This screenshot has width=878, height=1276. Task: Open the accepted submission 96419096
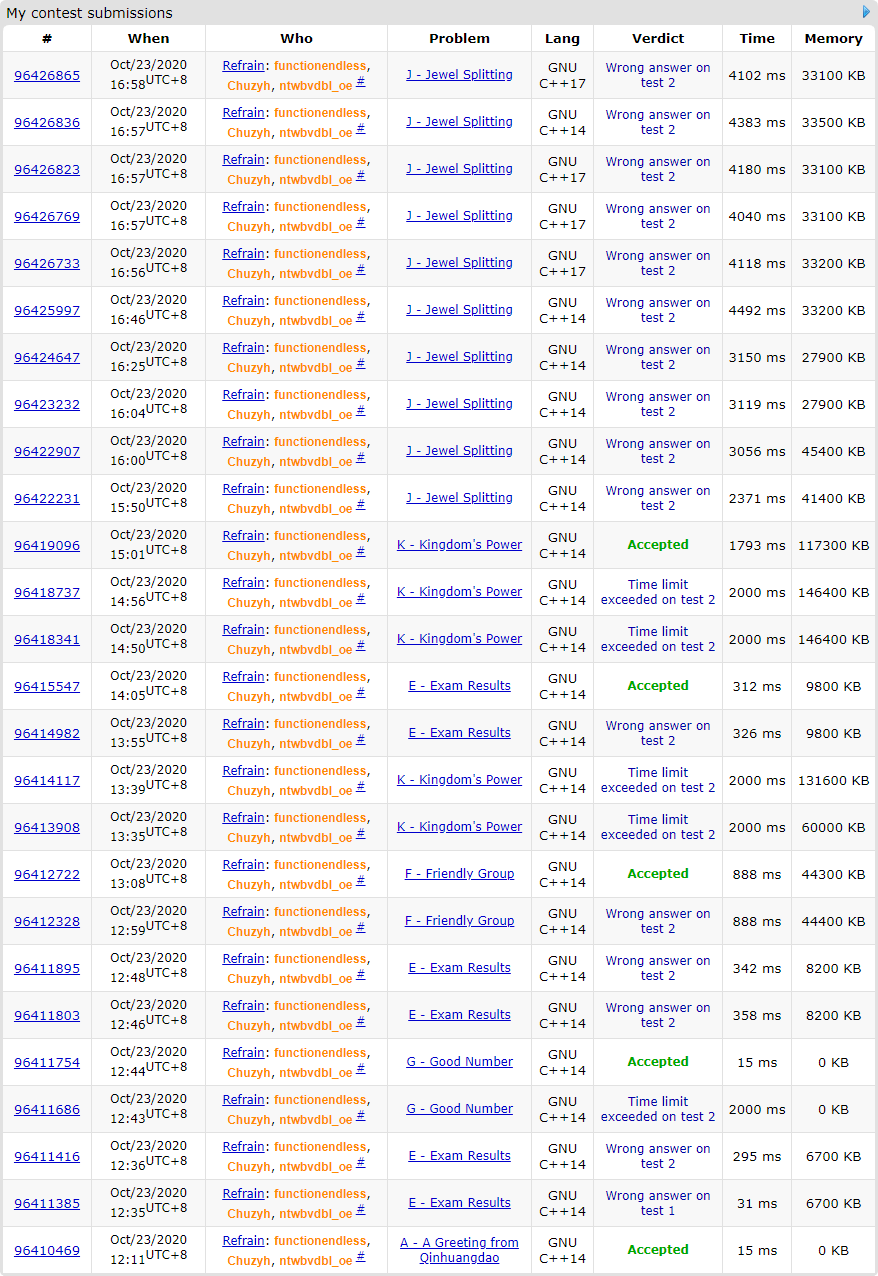click(47, 546)
